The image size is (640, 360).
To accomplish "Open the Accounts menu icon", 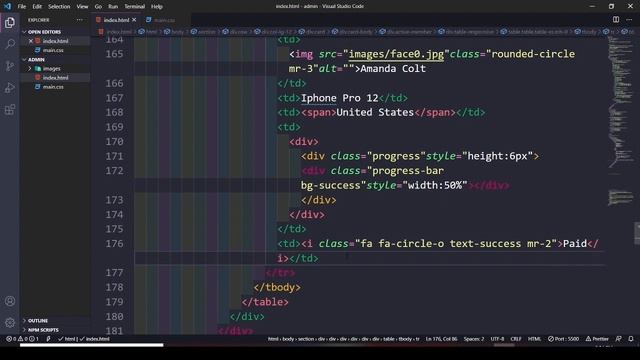I will click(10, 301).
